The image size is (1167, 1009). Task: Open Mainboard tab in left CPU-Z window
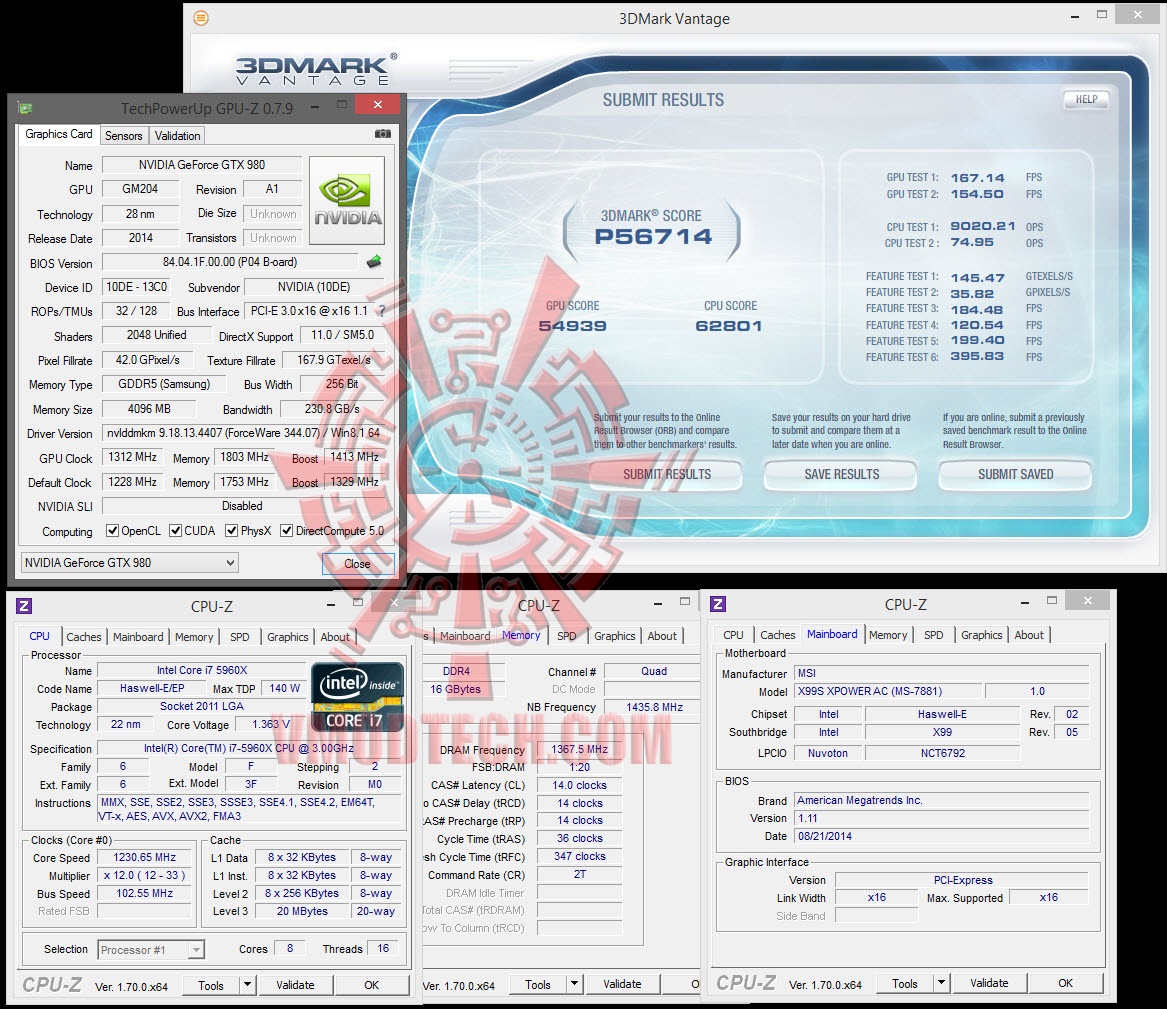(138, 637)
